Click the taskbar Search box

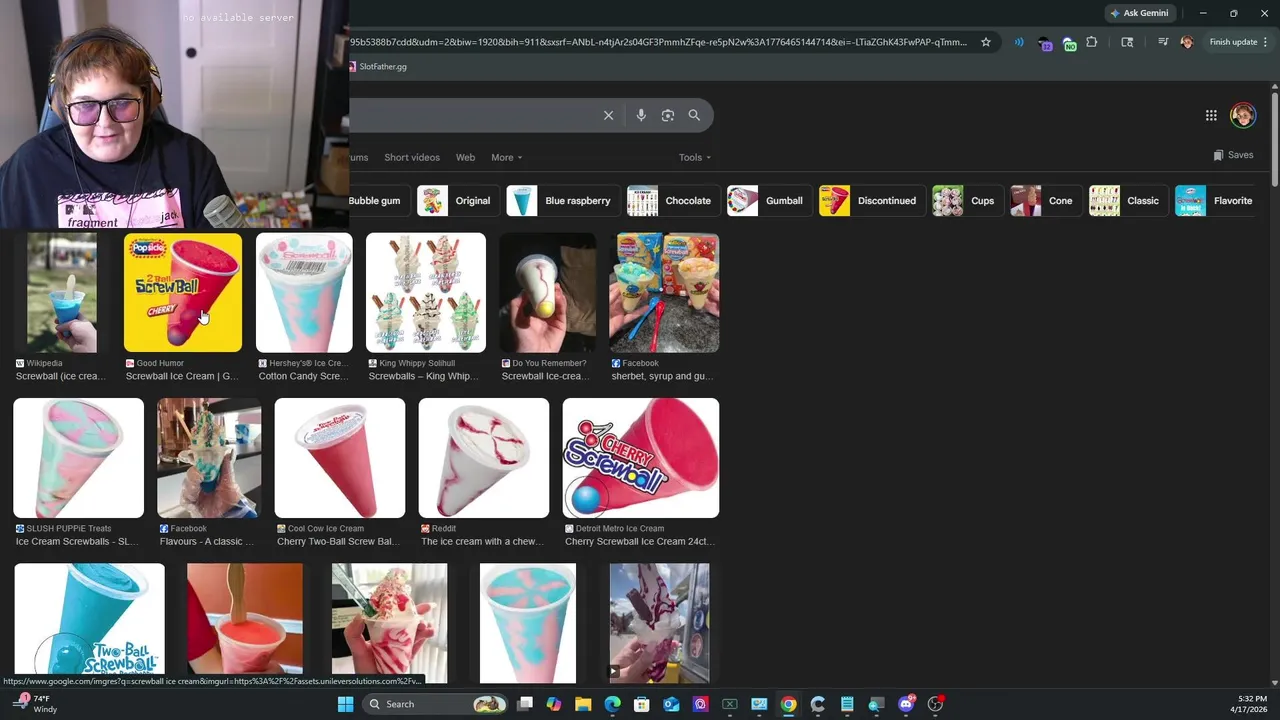(435, 704)
